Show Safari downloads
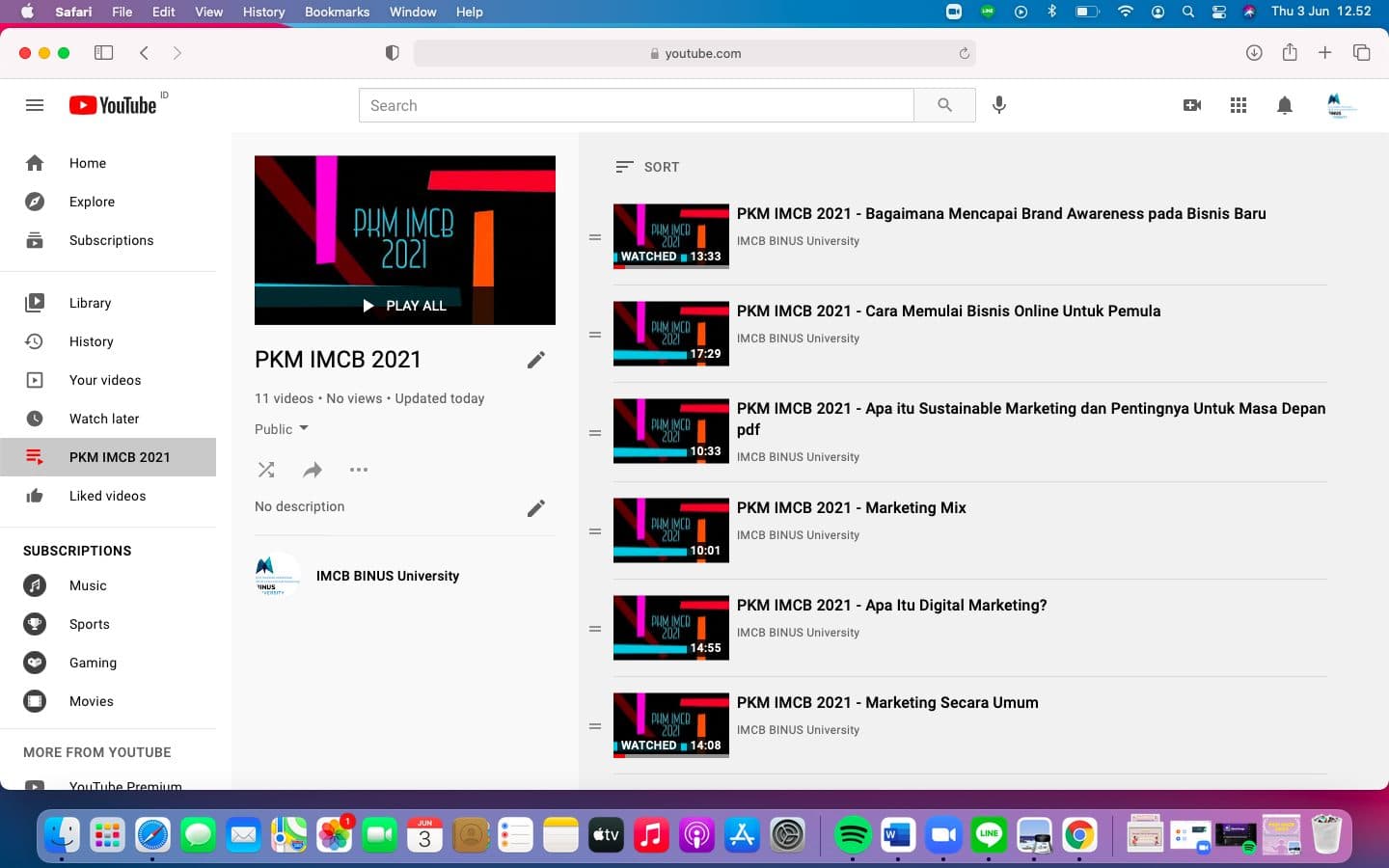1389x868 pixels. click(x=1254, y=53)
